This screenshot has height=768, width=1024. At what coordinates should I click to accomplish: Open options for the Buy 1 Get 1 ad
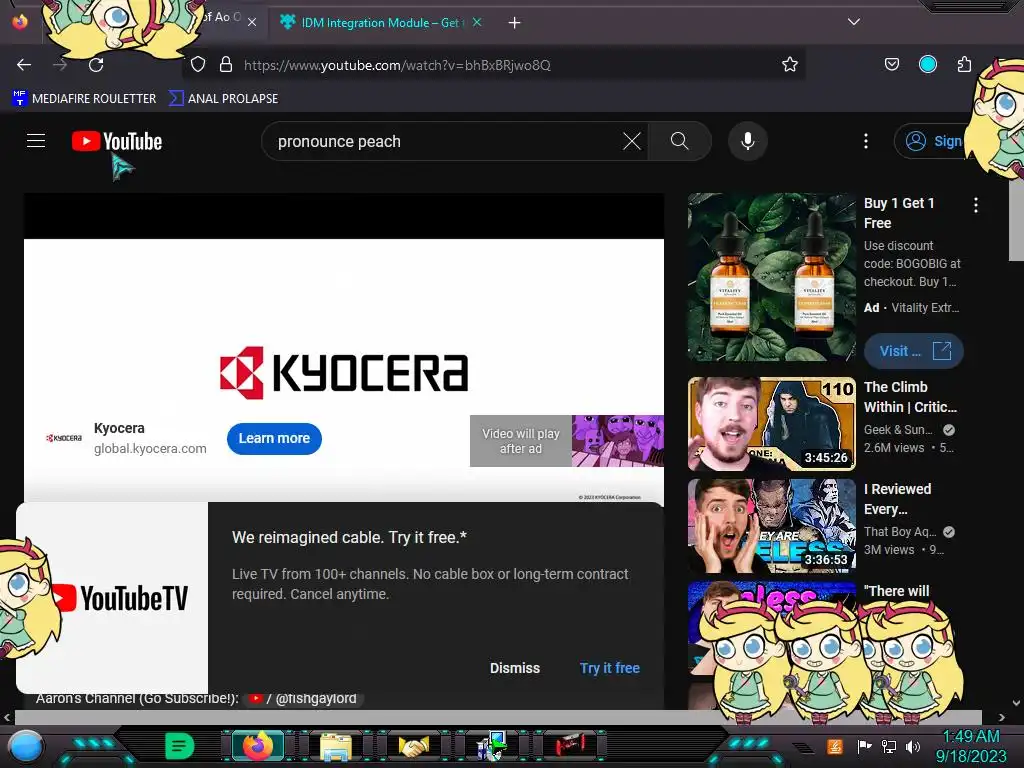(976, 205)
